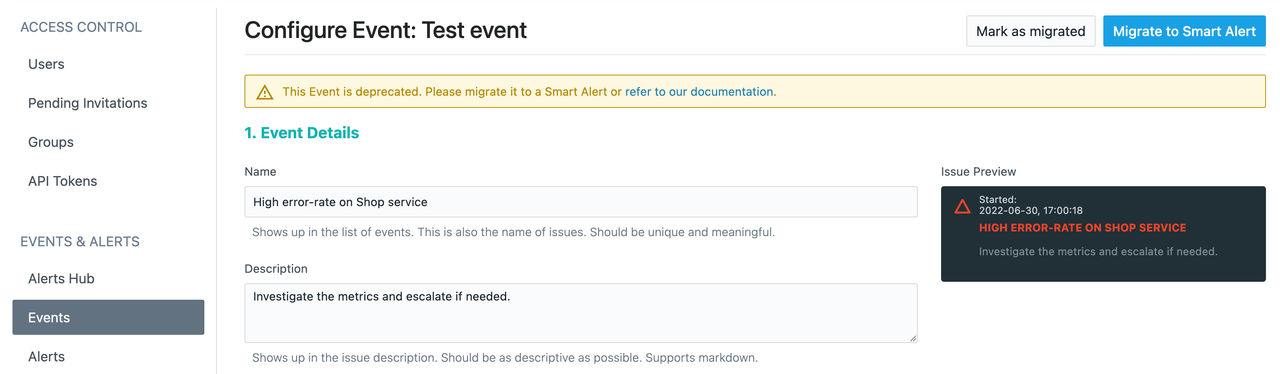1280x374 pixels.
Task: Click into the Description text area
Action: pyautogui.click(x=581, y=313)
